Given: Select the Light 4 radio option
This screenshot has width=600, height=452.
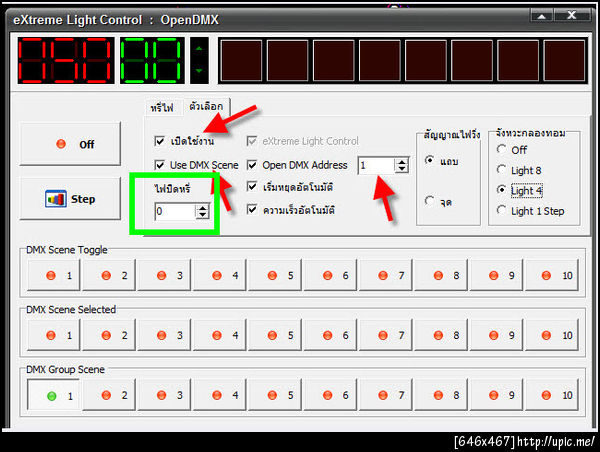Looking at the screenshot, I should [501, 189].
